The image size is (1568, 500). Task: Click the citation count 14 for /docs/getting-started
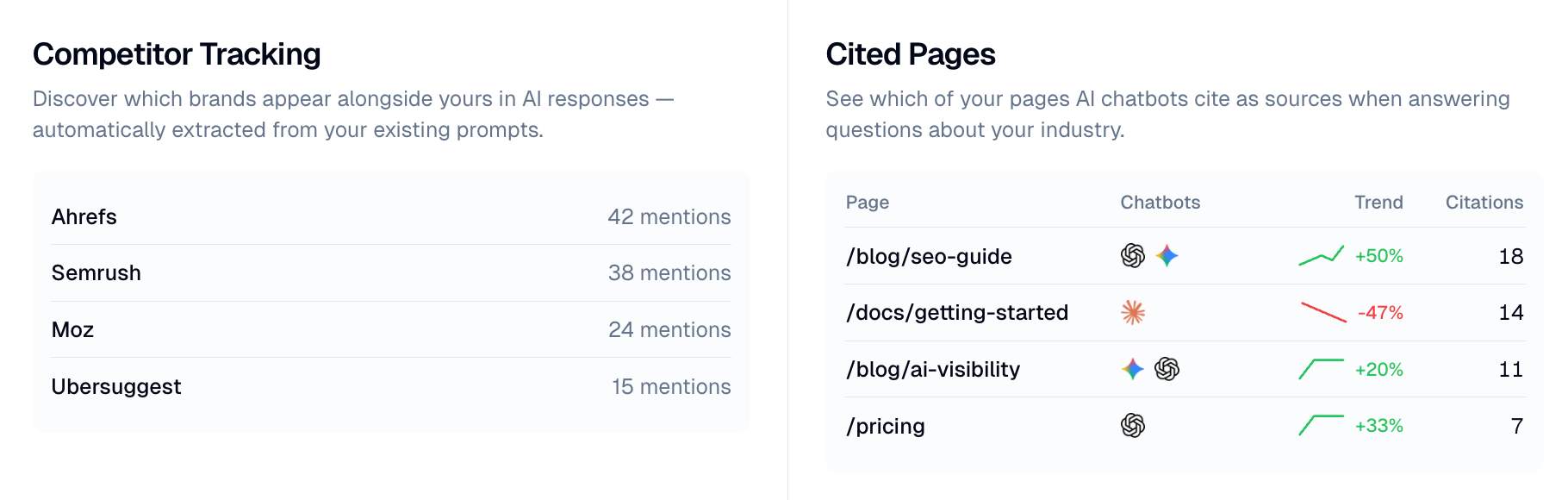tap(1512, 312)
